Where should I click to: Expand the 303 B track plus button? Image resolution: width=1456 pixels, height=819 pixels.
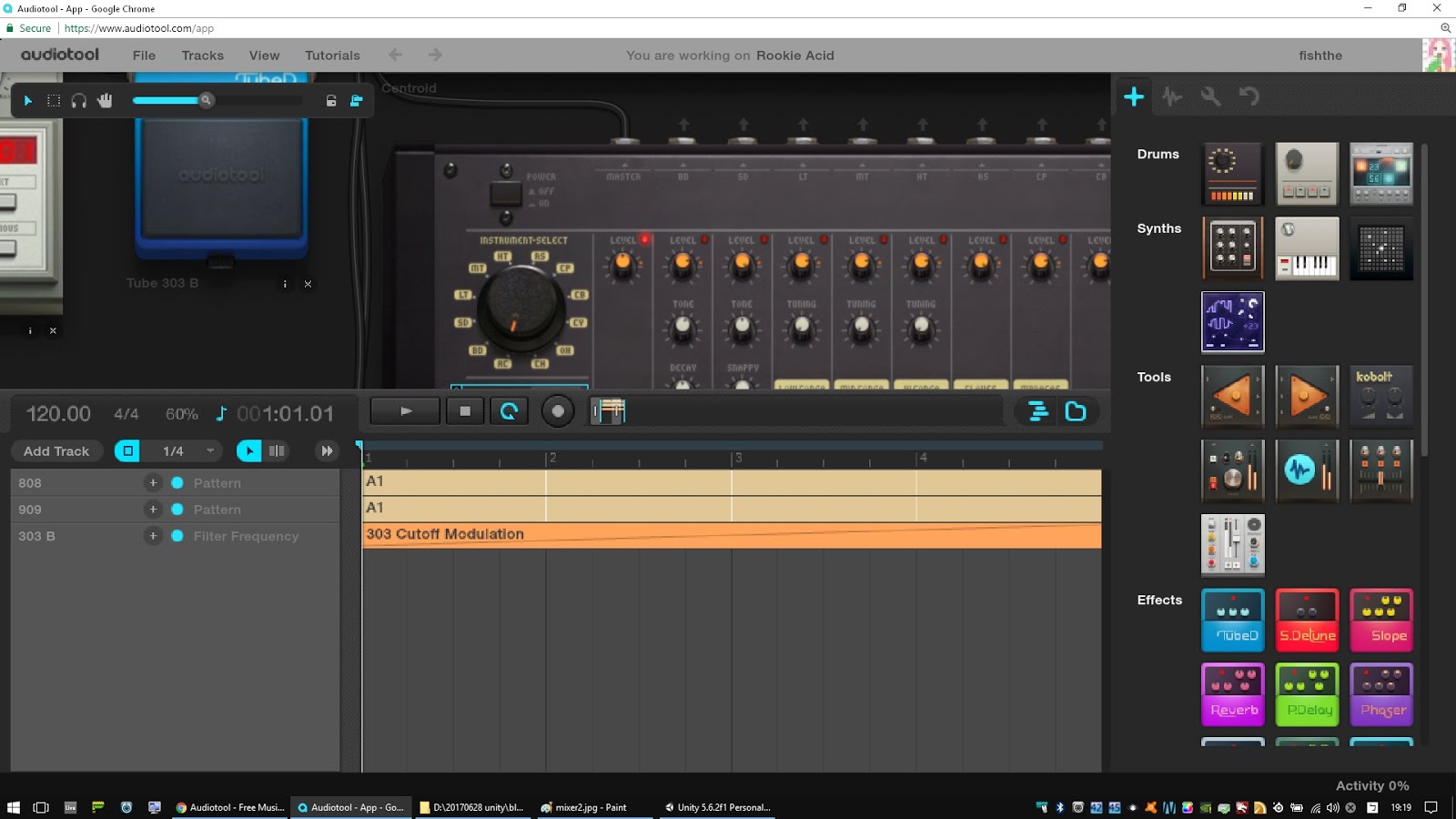pos(153,536)
